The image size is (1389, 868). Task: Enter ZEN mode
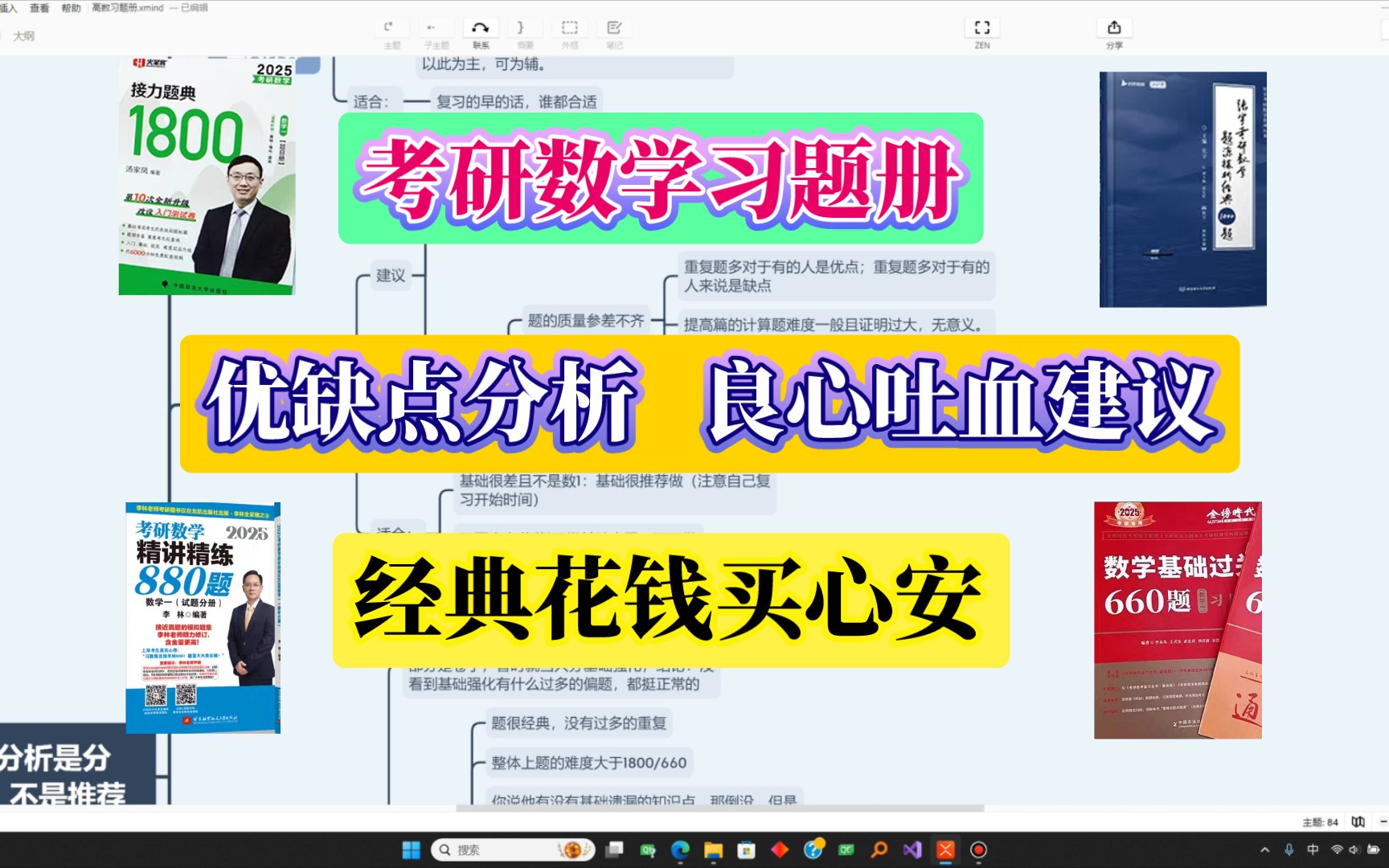click(x=982, y=27)
